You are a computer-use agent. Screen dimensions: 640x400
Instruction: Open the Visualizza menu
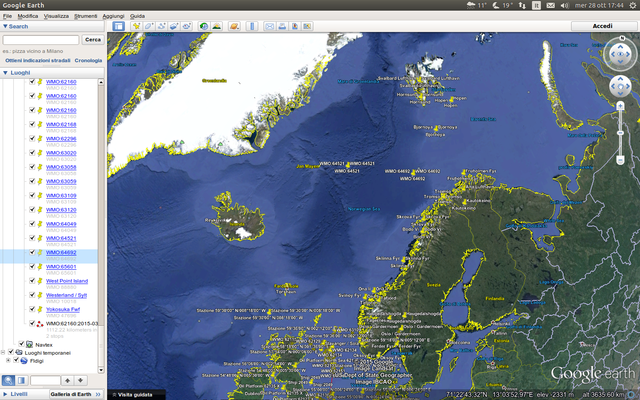point(56,16)
